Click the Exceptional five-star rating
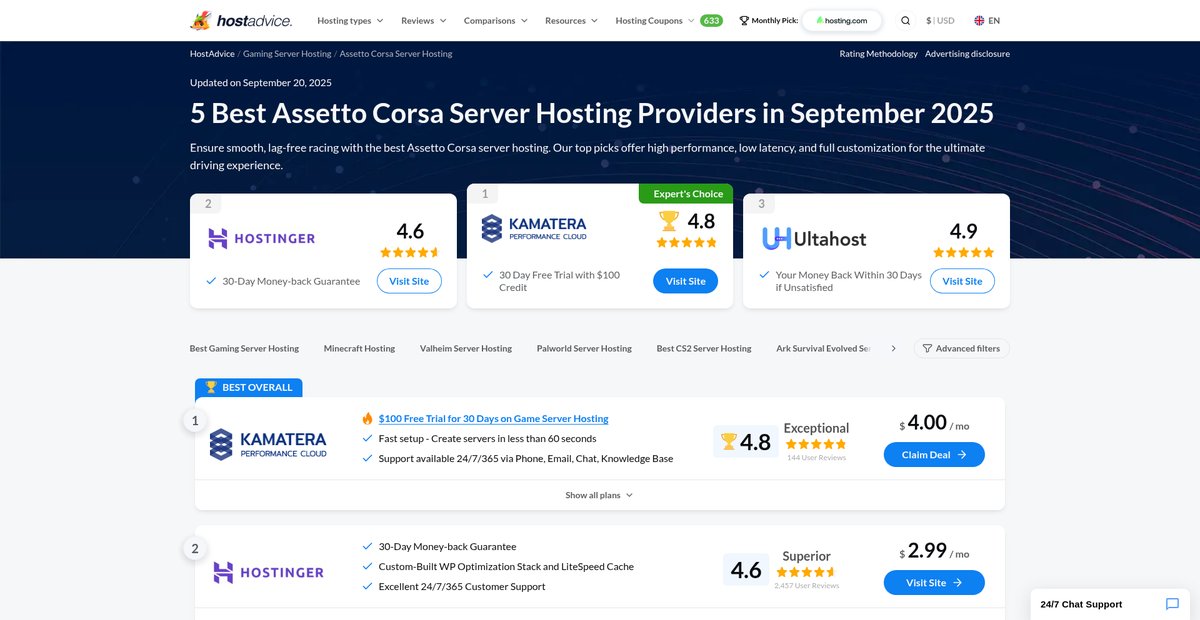 coord(816,444)
